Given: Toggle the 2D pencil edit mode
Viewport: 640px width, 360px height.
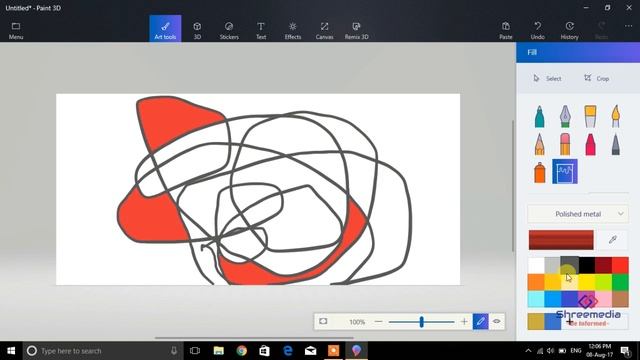Looking at the screenshot, I should [x=480, y=322].
